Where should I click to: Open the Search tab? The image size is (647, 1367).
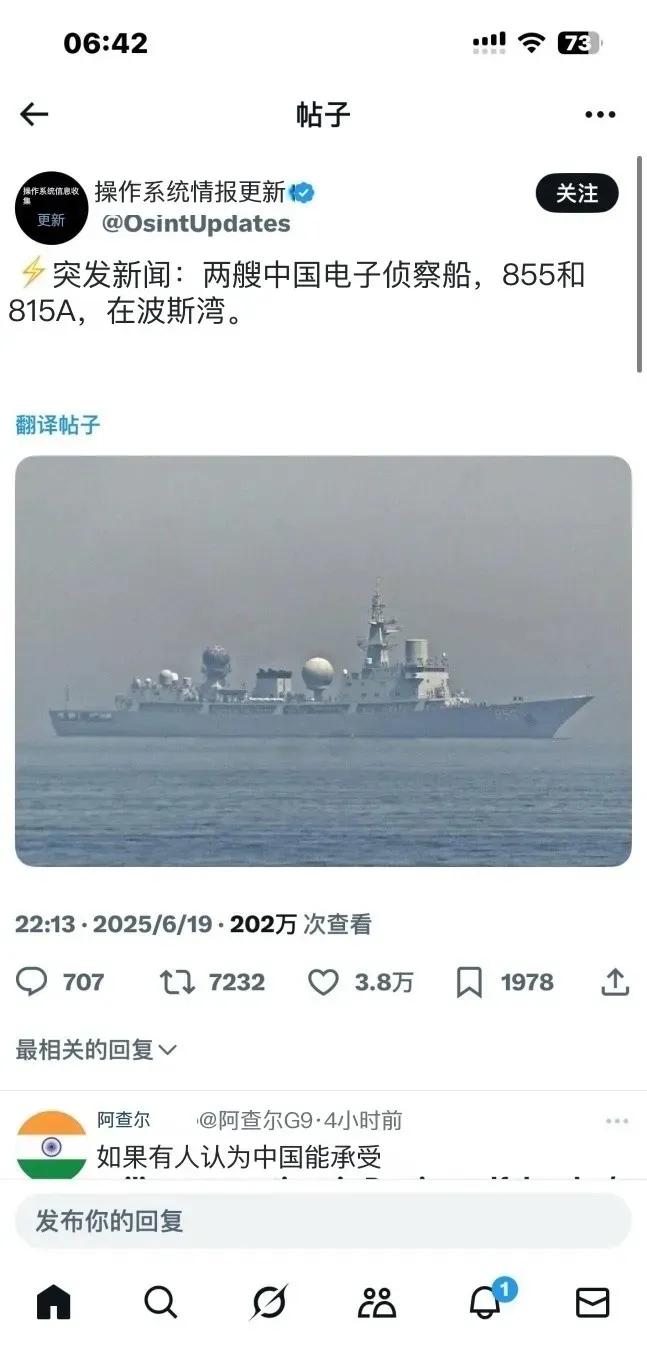coord(161,1302)
